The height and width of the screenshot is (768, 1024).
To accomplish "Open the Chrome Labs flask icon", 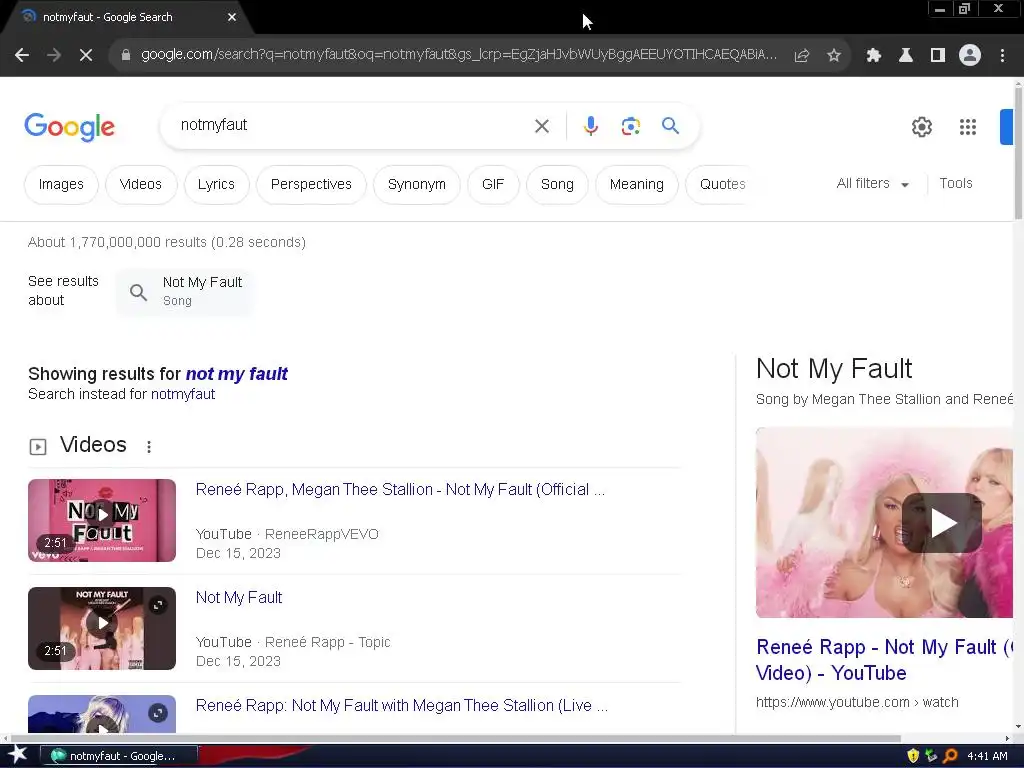I will click(906, 56).
